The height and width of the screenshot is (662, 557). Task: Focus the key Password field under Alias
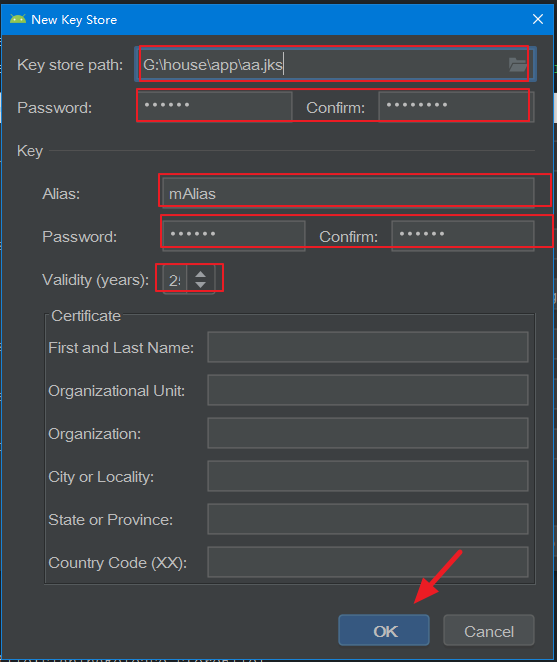coord(234,236)
